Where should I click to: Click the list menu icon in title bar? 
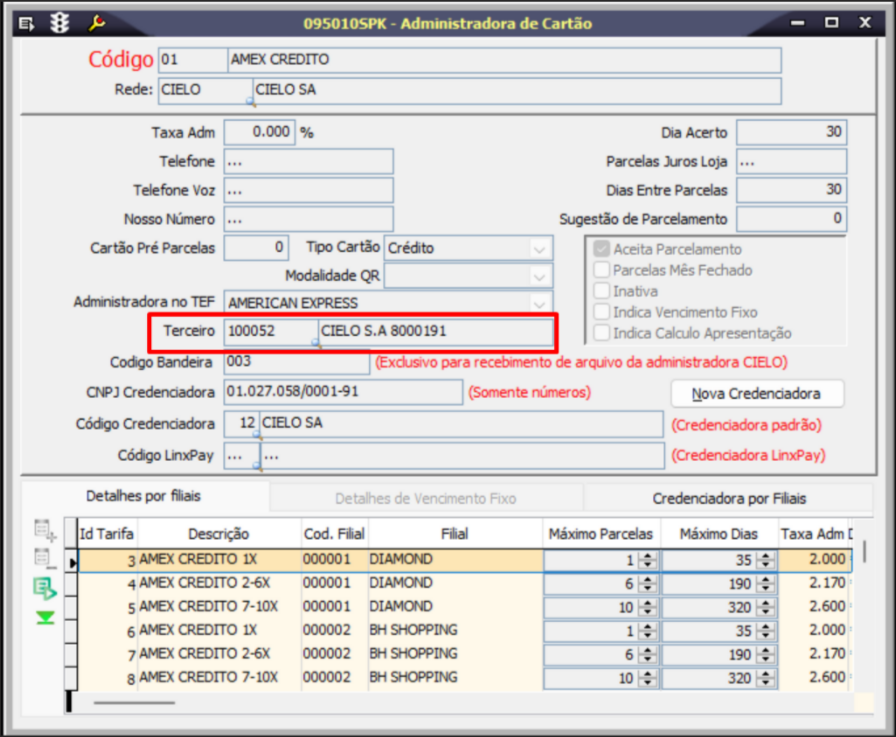[x=26, y=22]
